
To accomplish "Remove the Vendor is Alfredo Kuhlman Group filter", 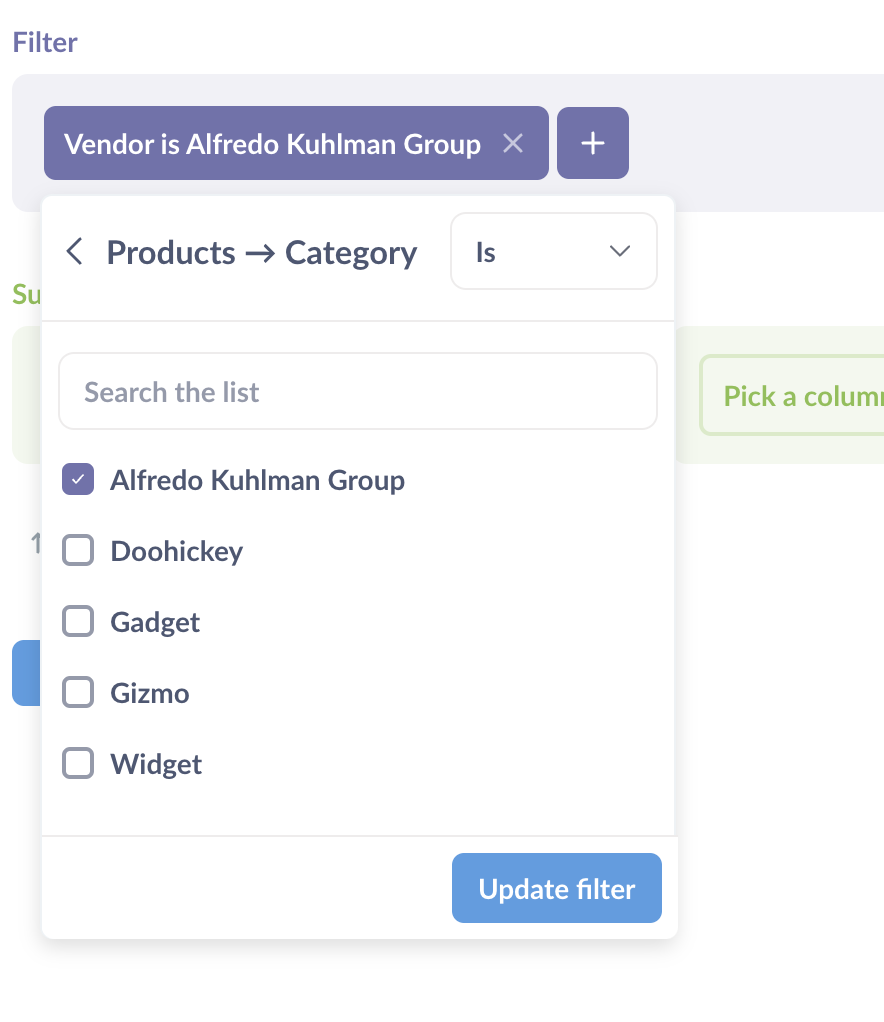I will coord(513,143).
